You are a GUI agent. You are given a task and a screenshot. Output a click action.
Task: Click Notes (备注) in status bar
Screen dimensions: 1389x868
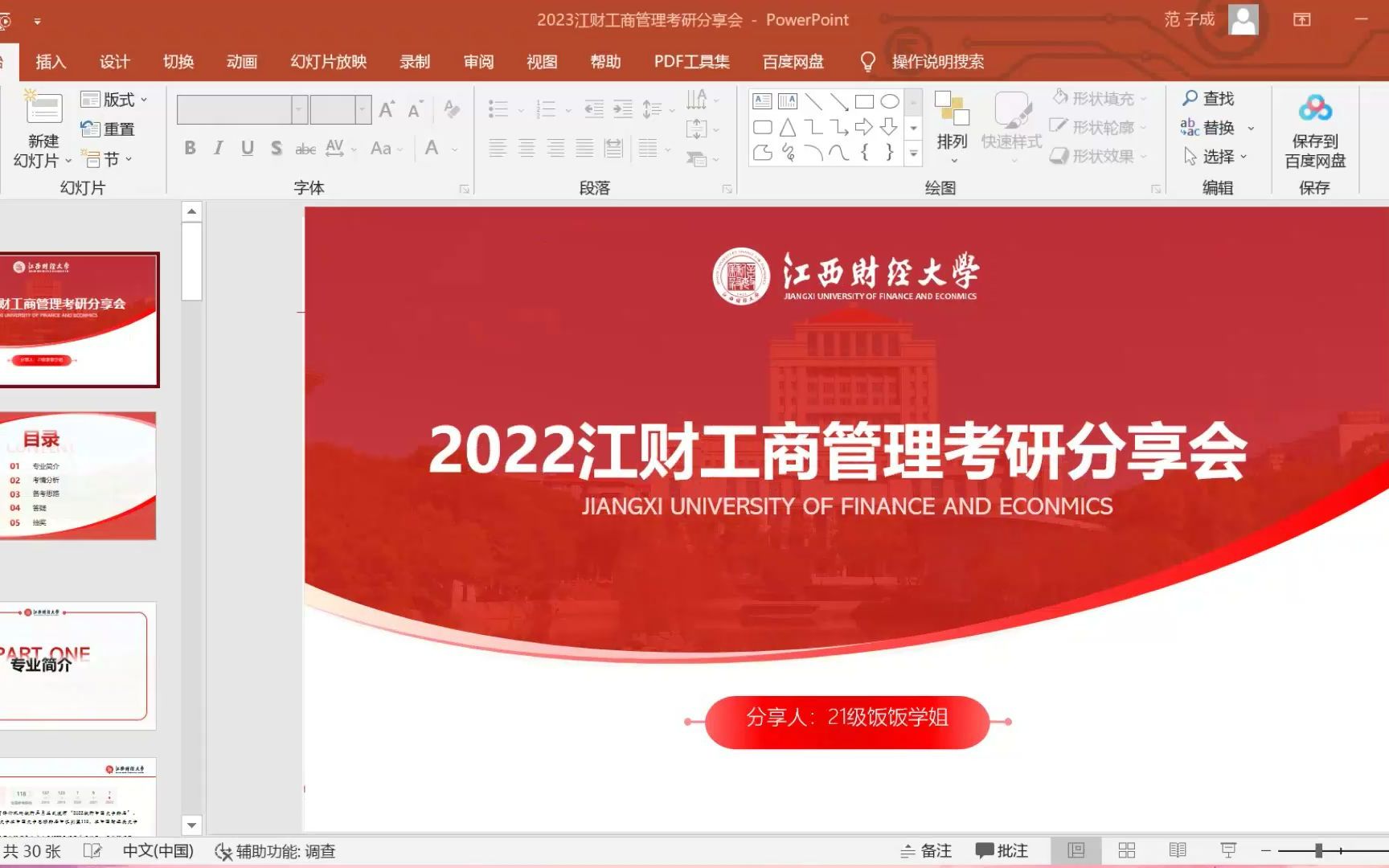[x=926, y=850]
